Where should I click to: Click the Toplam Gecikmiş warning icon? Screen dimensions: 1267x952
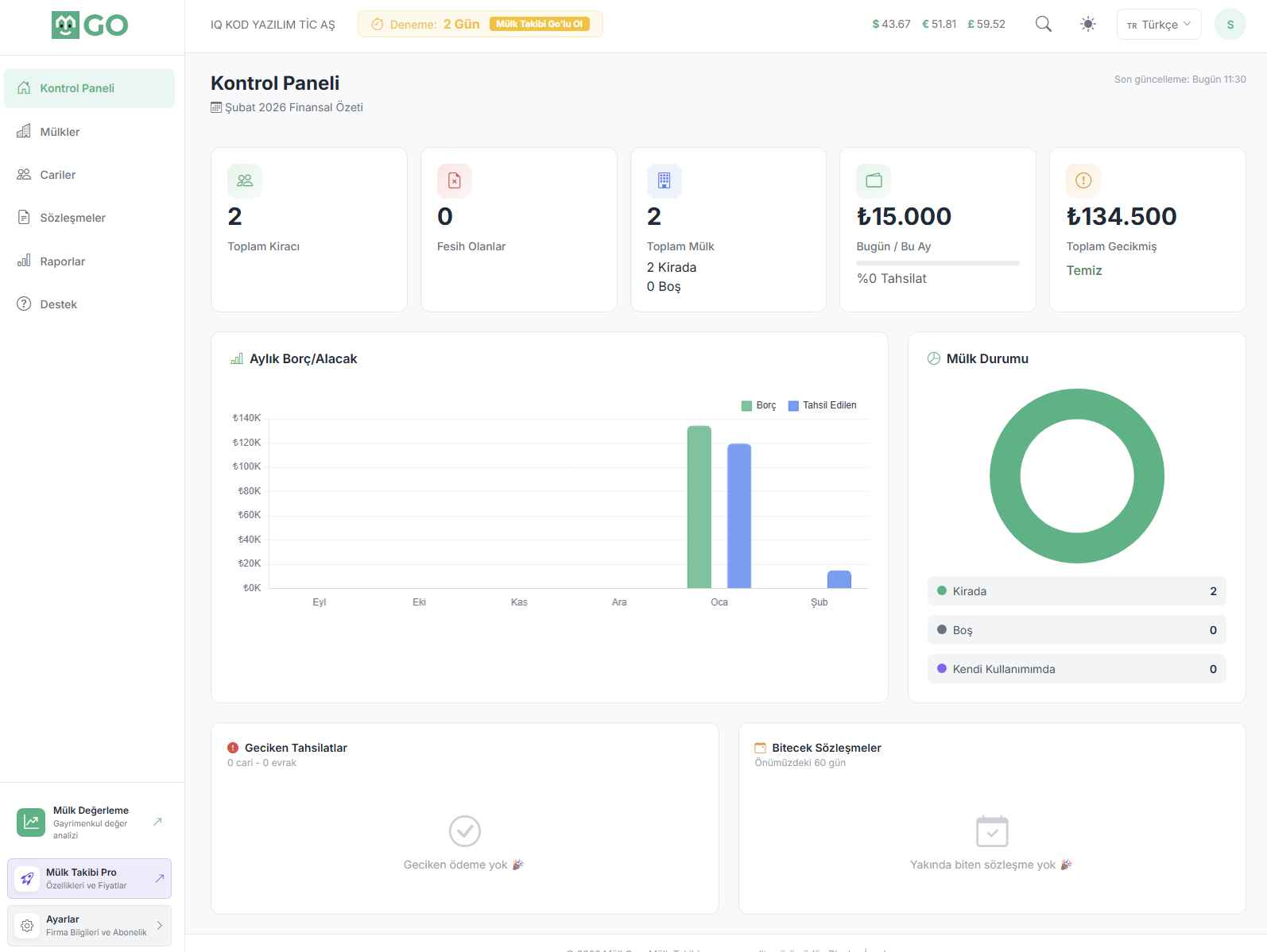click(1083, 180)
